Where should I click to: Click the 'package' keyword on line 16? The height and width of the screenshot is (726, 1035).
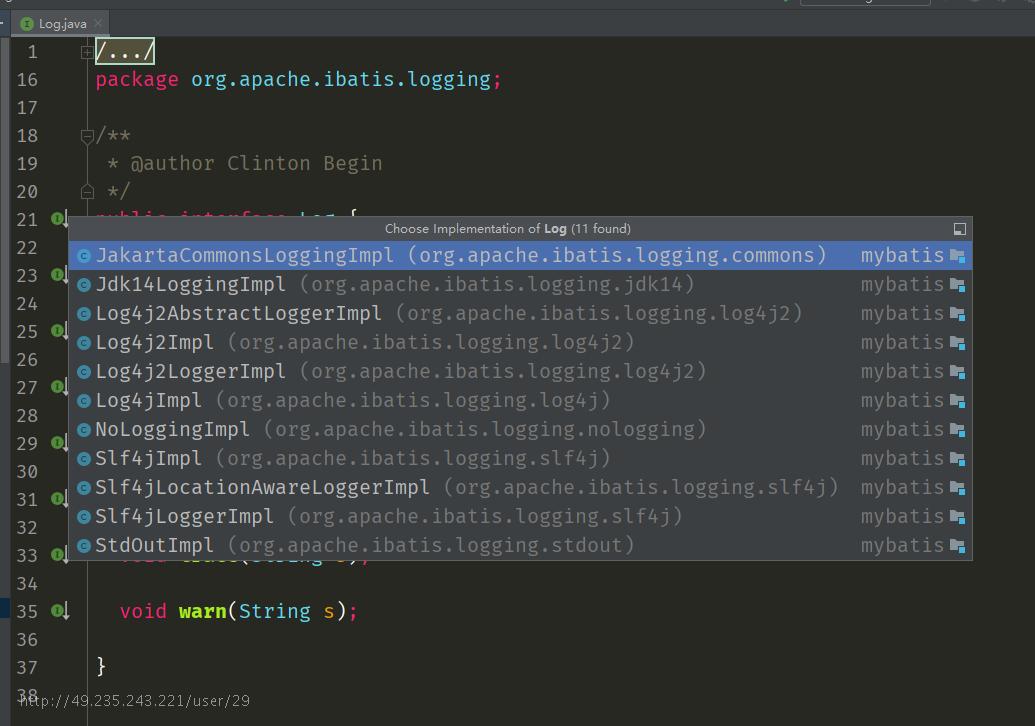(137, 80)
